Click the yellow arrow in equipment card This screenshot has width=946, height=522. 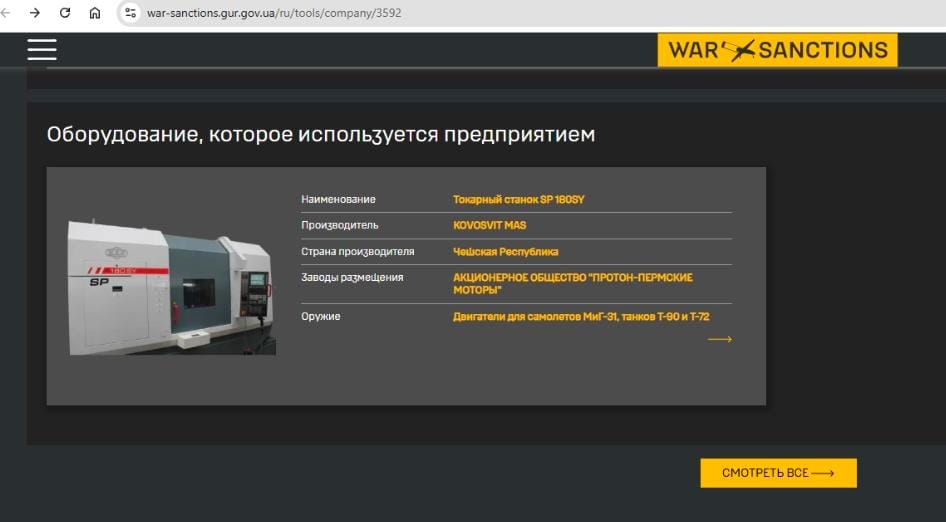(x=719, y=340)
